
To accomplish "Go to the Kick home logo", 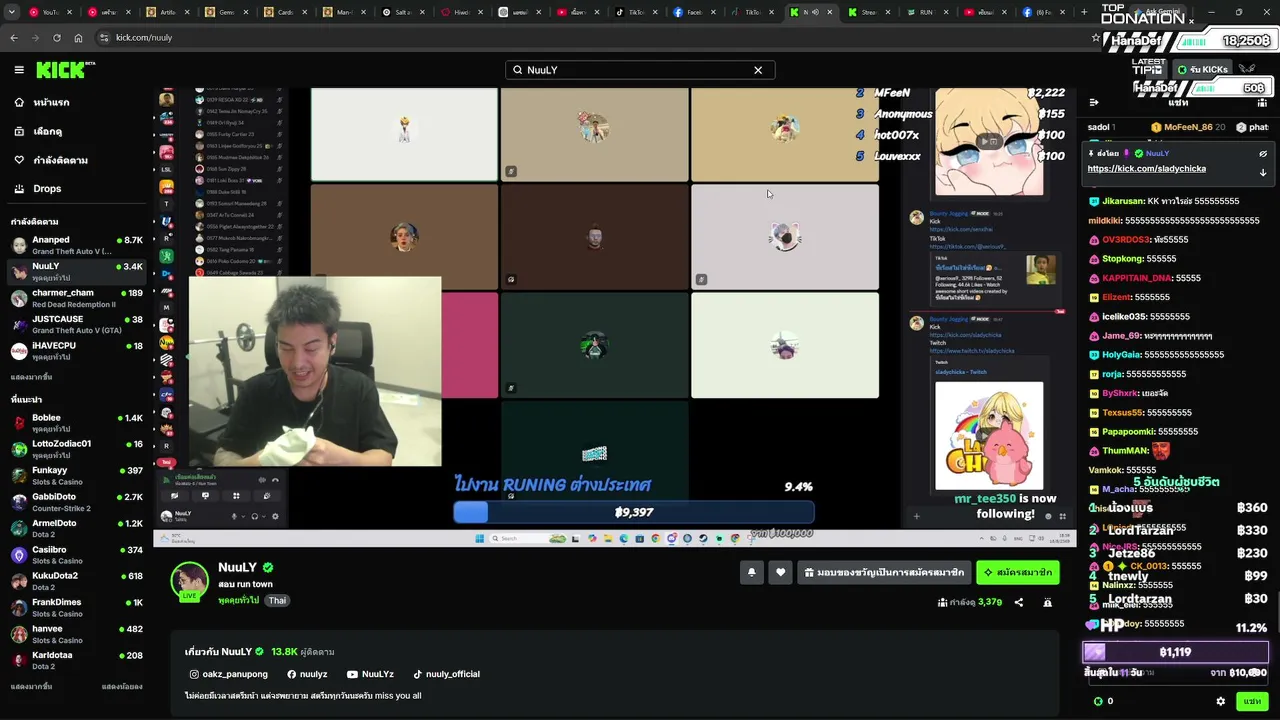I will (x=65, y=70).
